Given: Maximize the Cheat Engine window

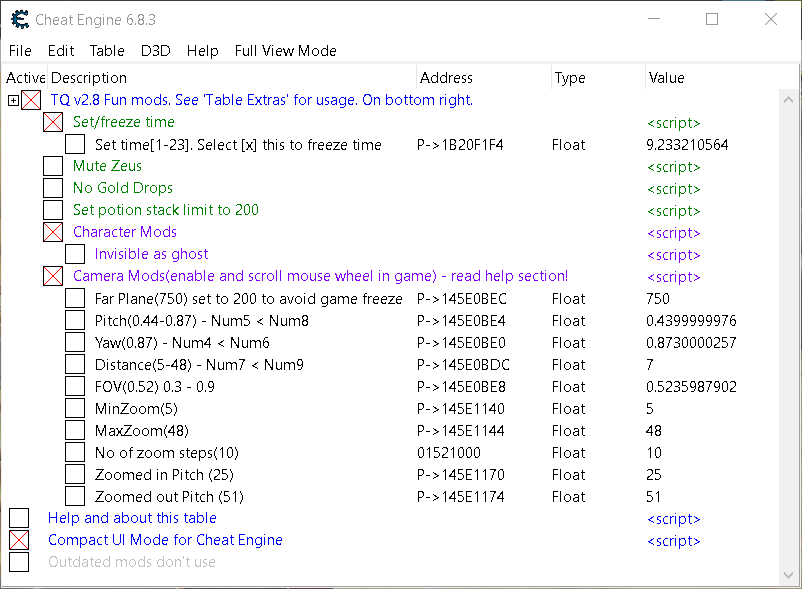Looking at the screenshot, I should click(712, 19).
